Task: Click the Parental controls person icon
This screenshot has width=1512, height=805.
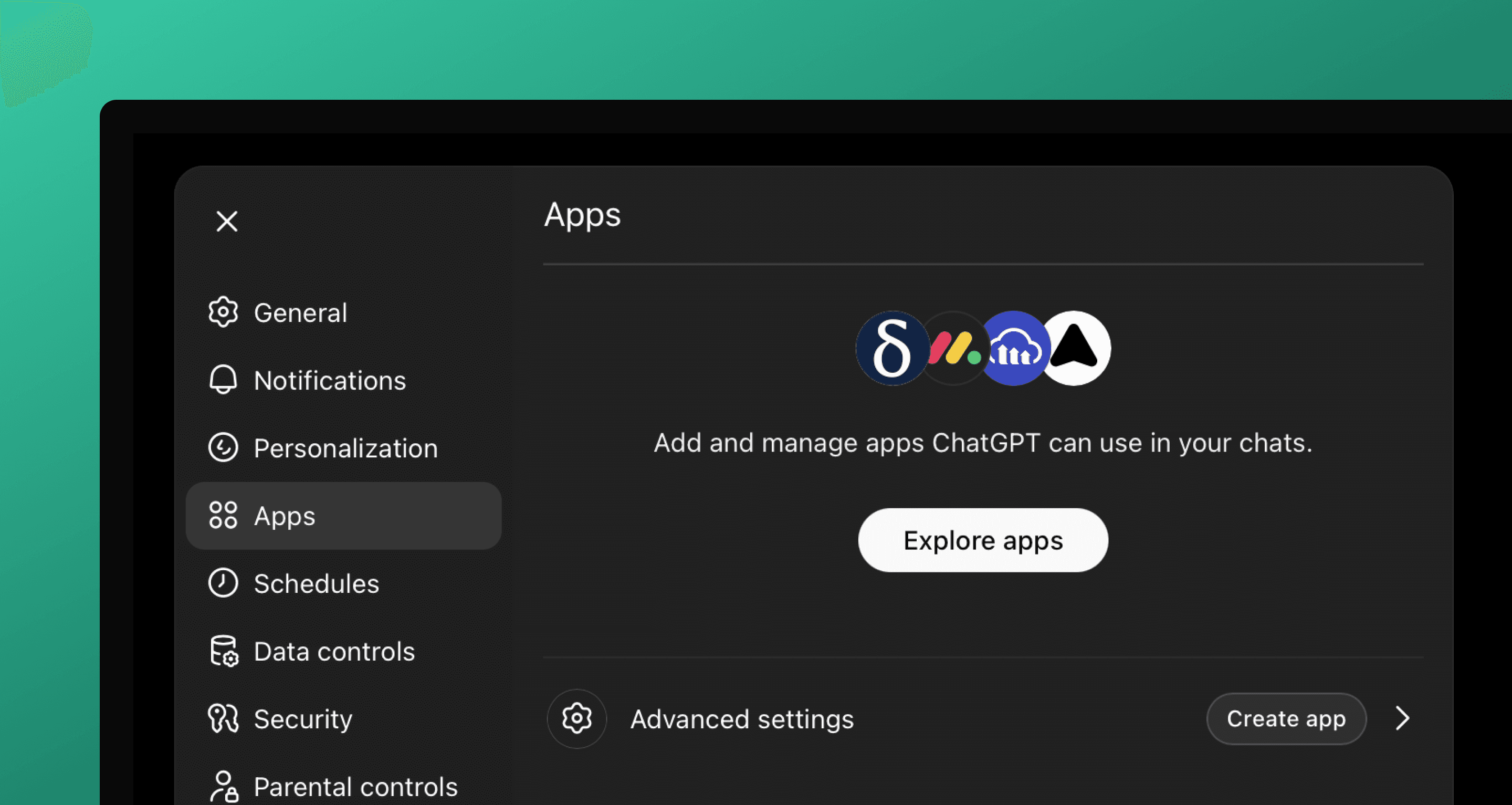Action: (224, 787)
